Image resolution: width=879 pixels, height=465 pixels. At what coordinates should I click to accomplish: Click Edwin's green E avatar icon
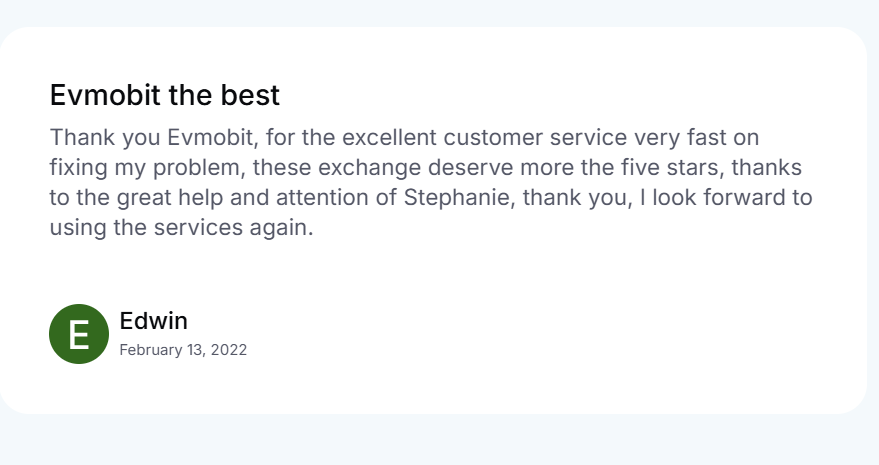79,334
